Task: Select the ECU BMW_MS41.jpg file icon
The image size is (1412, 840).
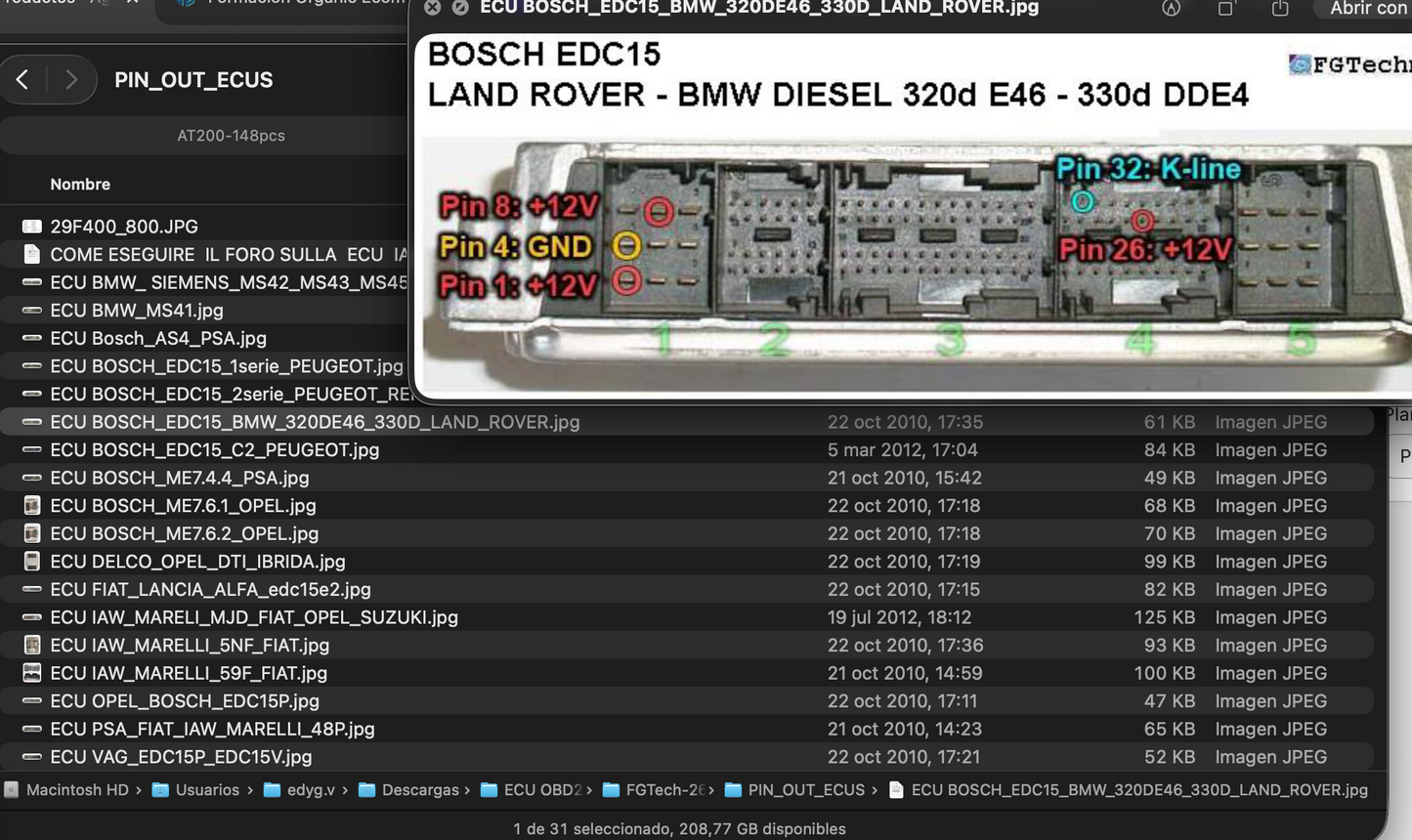Action: coord(33,310)
